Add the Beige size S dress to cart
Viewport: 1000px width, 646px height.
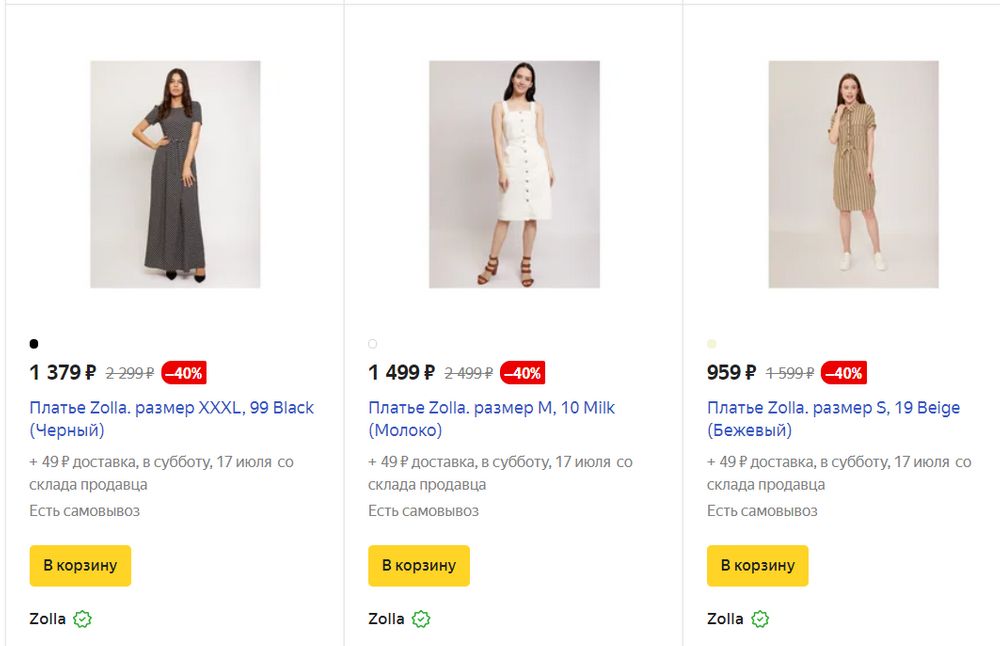(757, 566)
